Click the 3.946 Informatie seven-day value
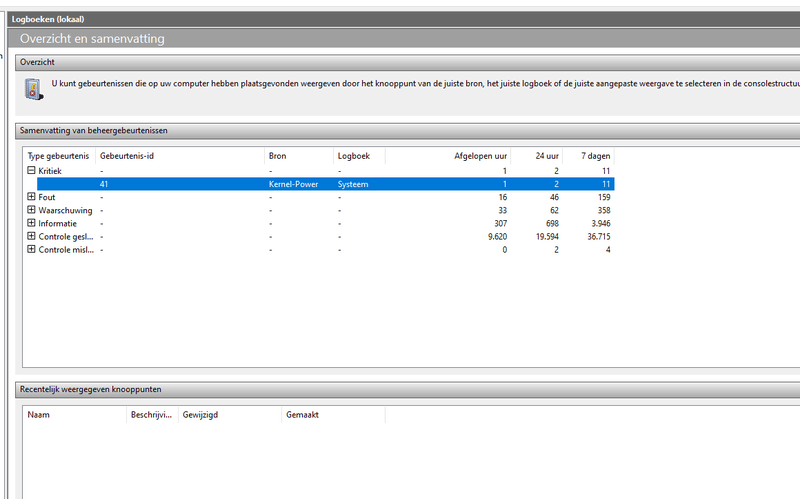Screen dimensions: 800x499 pos(601,223)
